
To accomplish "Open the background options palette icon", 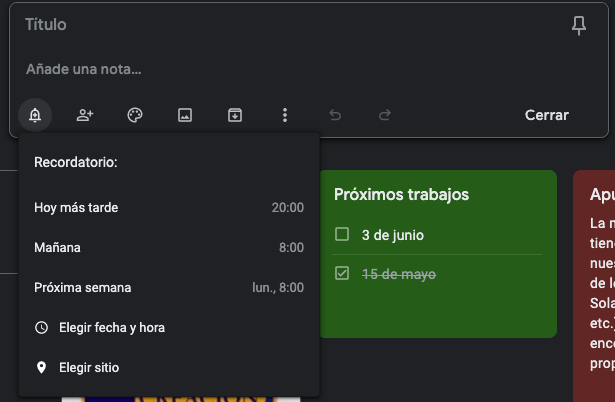I will (x=135, y=115).
